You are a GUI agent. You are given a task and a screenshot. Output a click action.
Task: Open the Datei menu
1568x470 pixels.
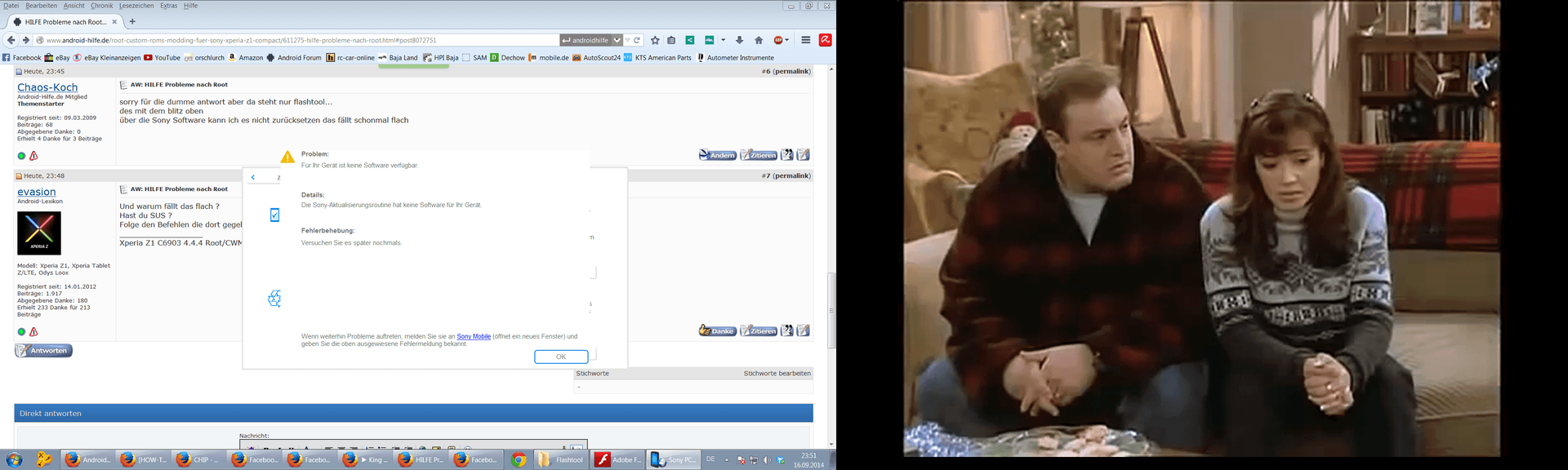point(11,6)
